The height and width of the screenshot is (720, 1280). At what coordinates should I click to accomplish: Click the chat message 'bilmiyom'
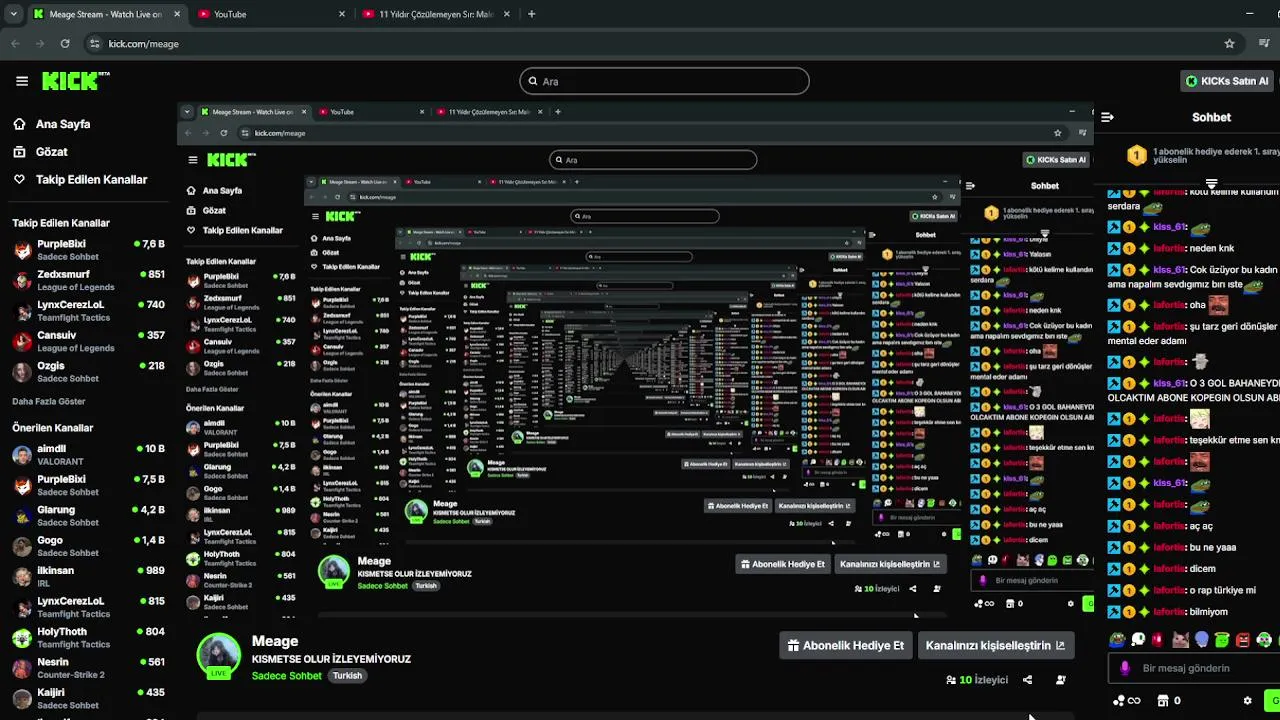tap(1210, 612)
